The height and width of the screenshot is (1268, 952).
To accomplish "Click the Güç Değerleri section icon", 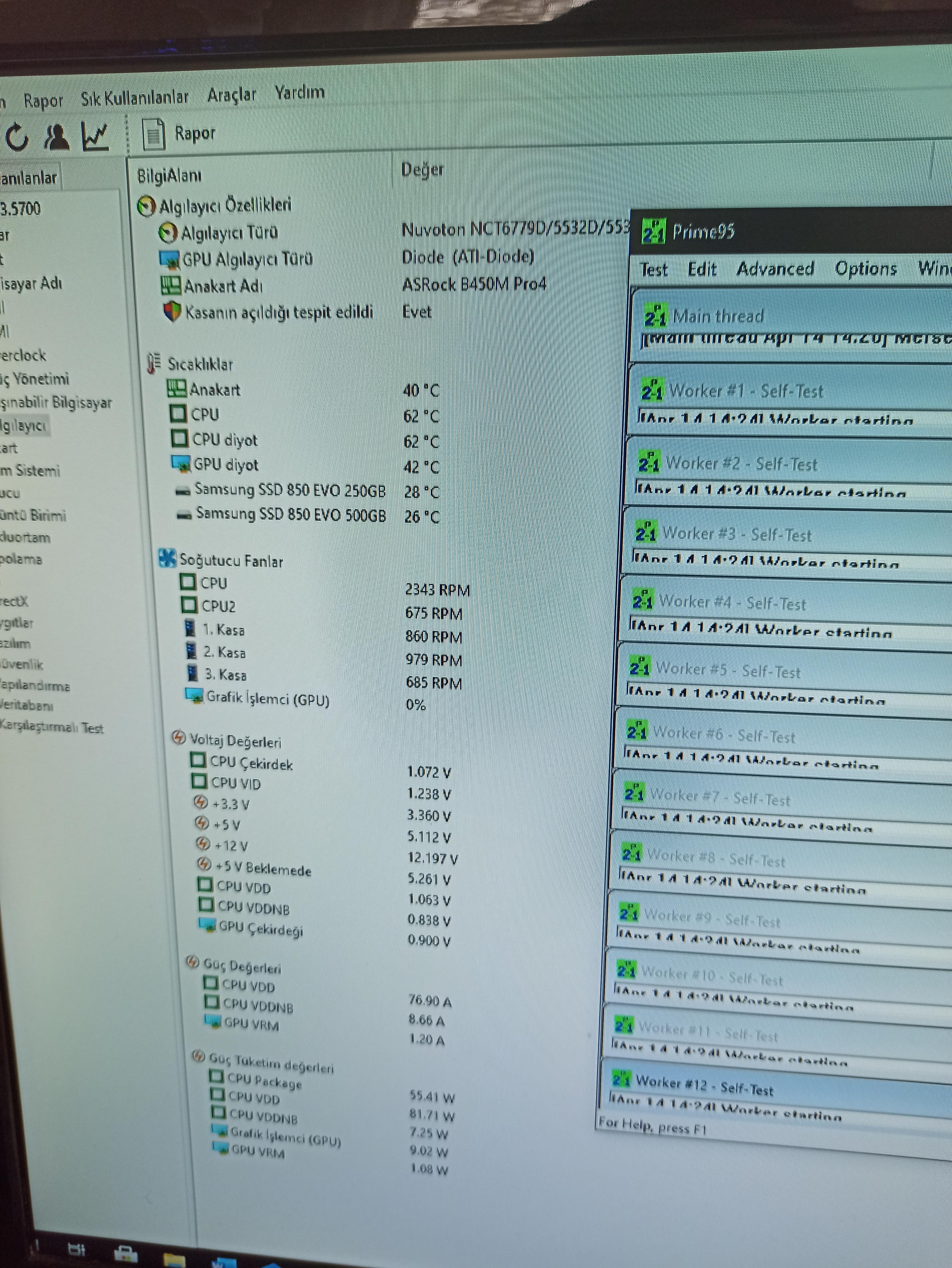I will 192,963.
